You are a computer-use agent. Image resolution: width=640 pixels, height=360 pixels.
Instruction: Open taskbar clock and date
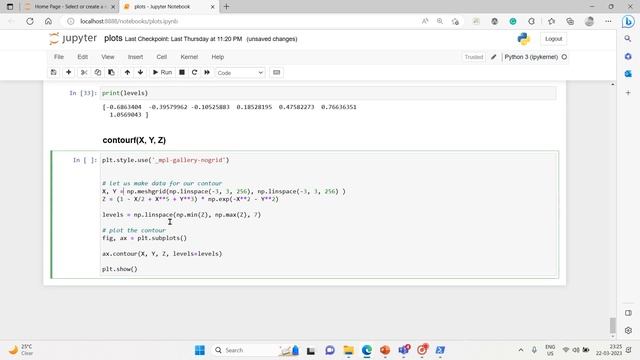click(609, 350)
